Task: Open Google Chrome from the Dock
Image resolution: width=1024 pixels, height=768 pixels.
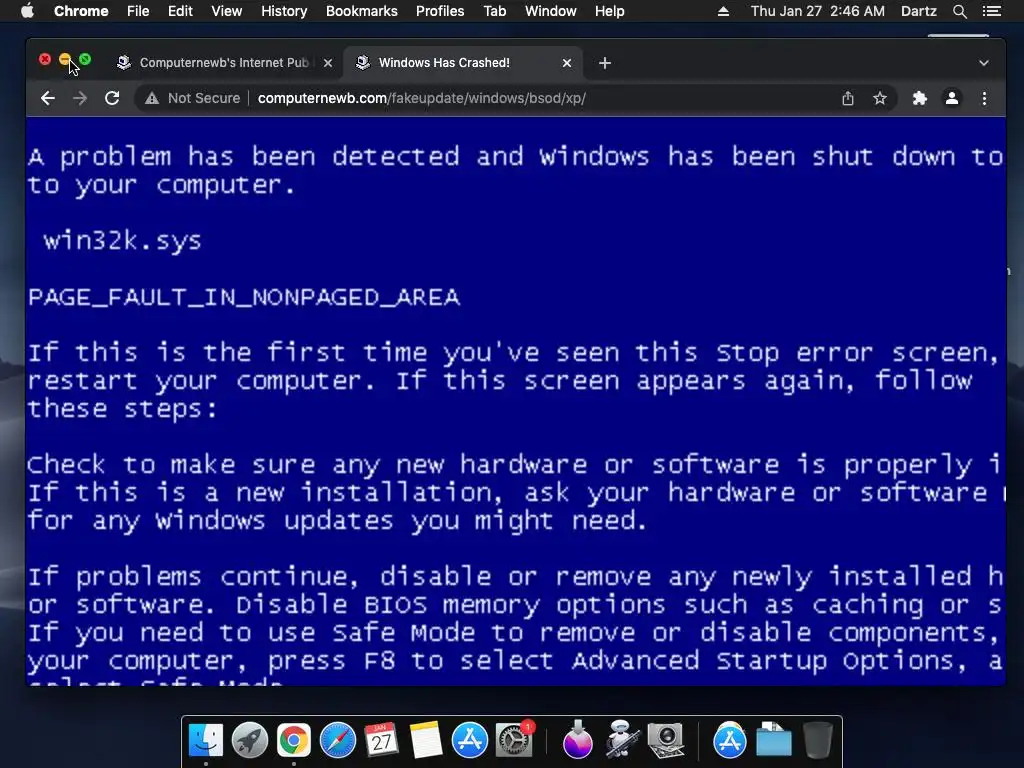Action: coord(293,741)
